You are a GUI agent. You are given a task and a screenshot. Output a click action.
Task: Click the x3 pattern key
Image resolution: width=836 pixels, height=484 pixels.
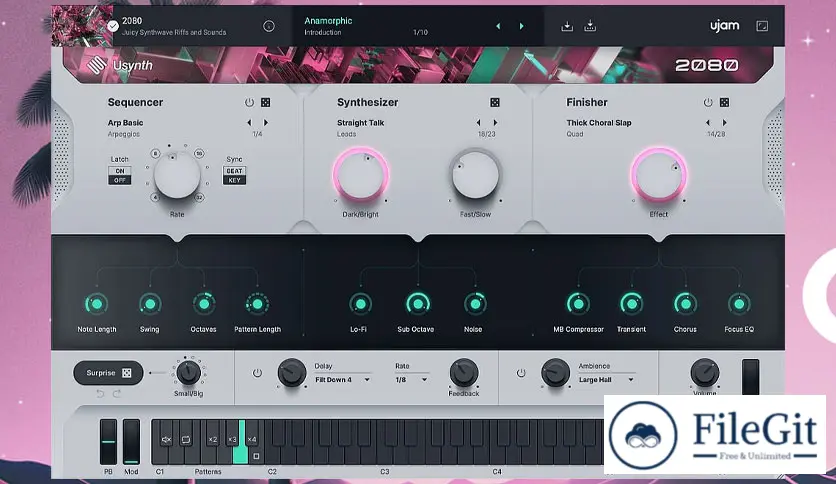[x=232, y=440]
